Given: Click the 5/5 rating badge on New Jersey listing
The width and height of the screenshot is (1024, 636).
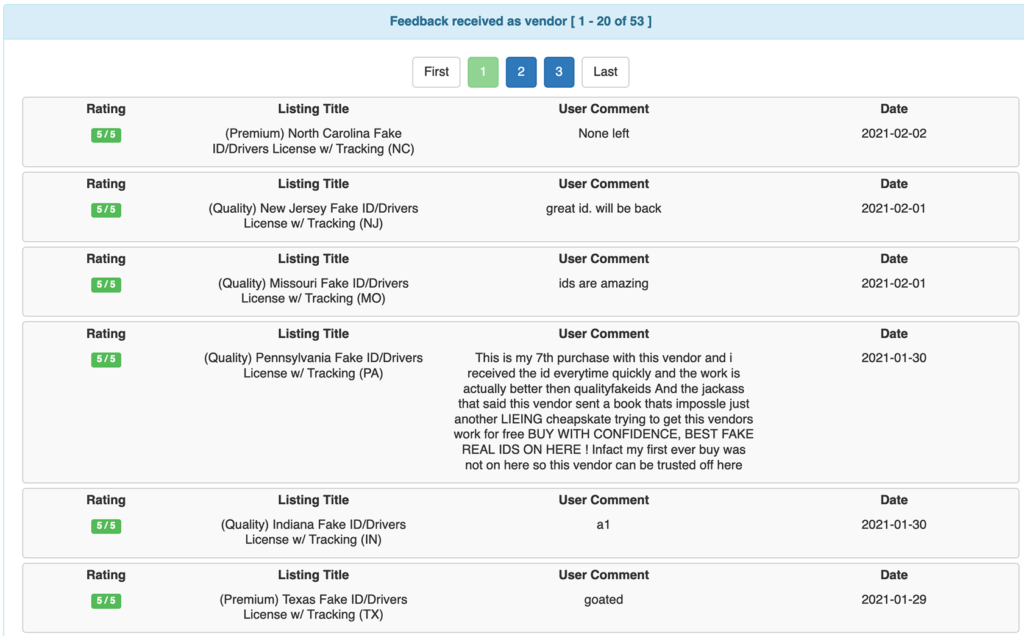Looking at the screenshot, I should coord(105,209).
